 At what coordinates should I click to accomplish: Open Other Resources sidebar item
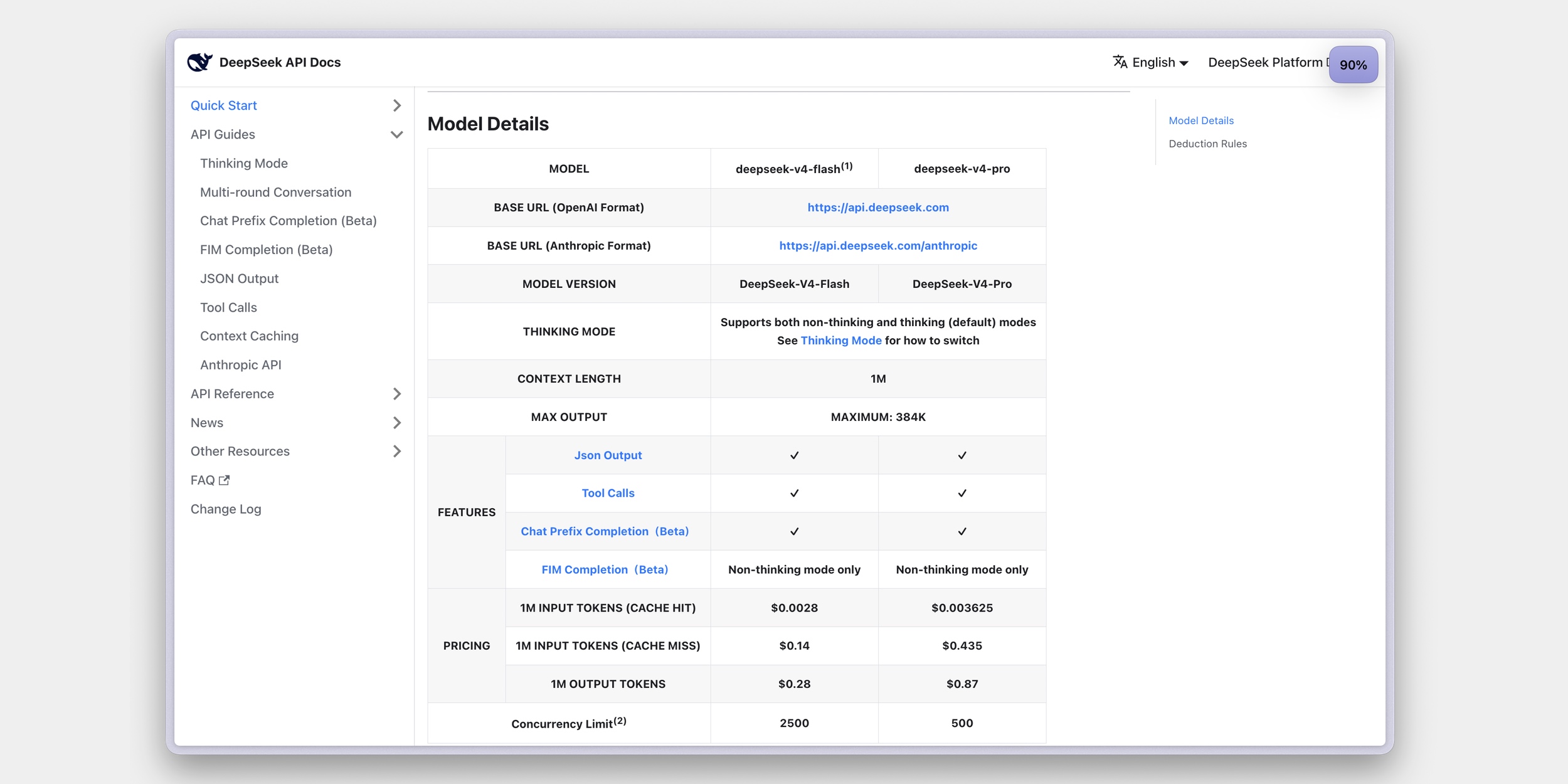240,452
